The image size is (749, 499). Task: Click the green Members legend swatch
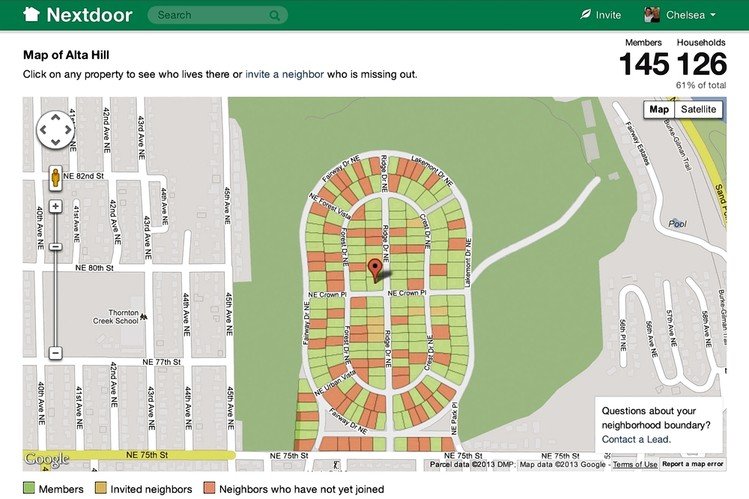pos(29,488)
